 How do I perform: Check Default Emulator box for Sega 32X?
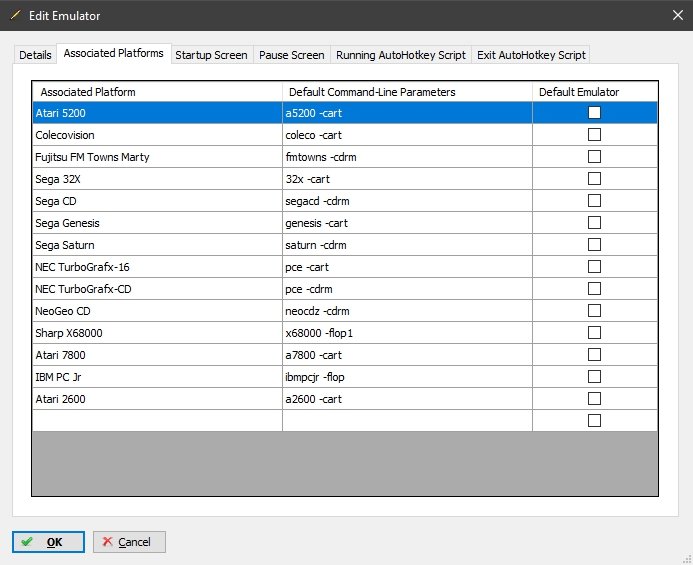[594, 179]
